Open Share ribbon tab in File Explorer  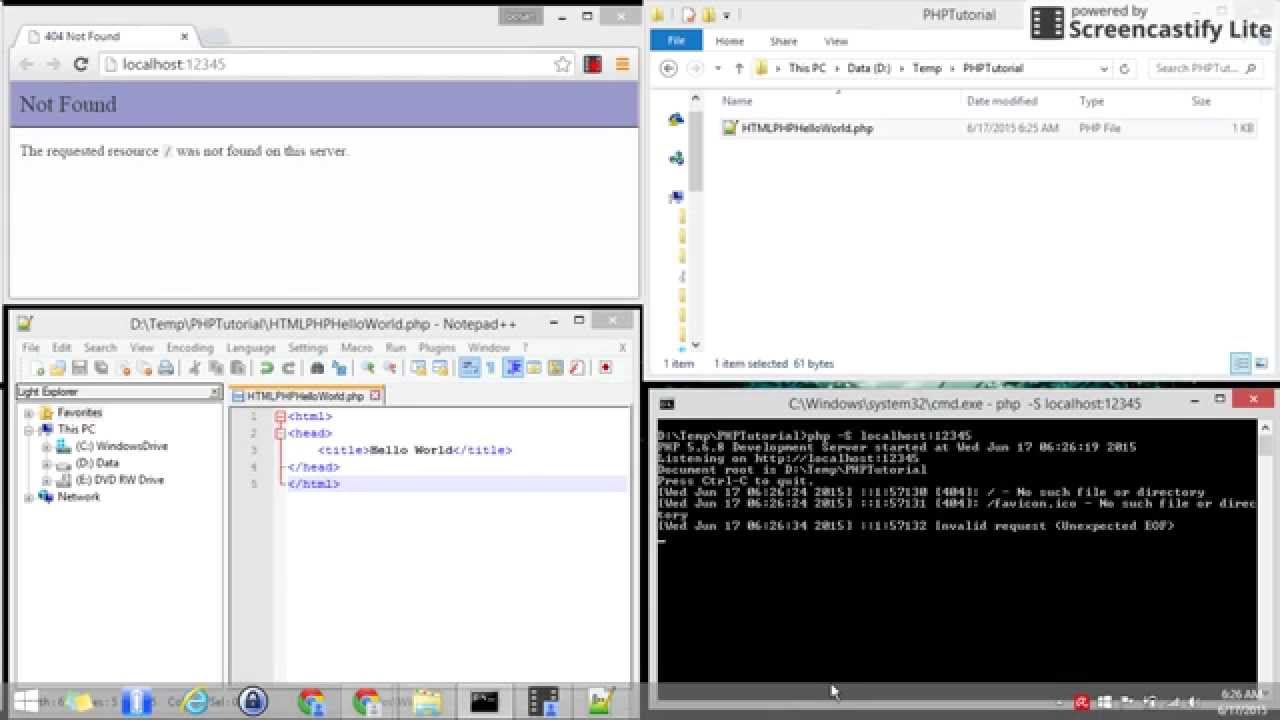click(x=783, y=41)
